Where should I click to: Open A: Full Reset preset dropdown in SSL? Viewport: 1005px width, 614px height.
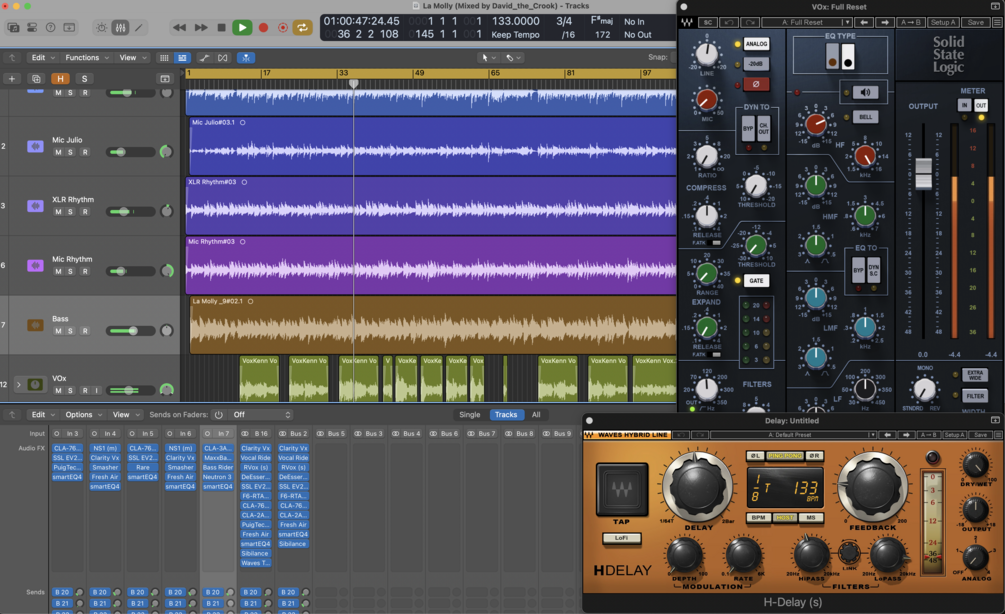pos(806,22)
